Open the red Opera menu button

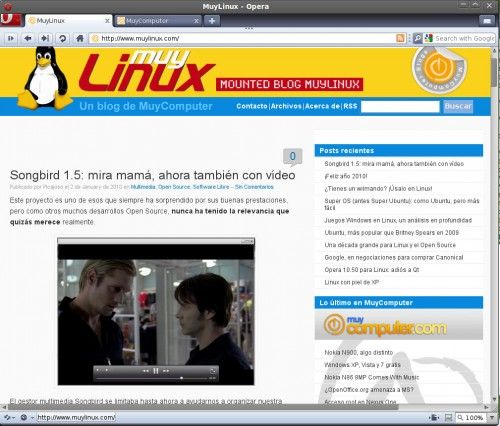click(11, 20)
